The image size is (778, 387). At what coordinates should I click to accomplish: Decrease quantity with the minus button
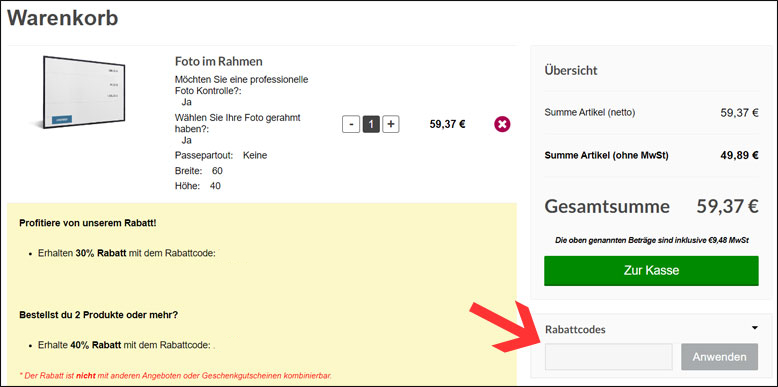351,125
